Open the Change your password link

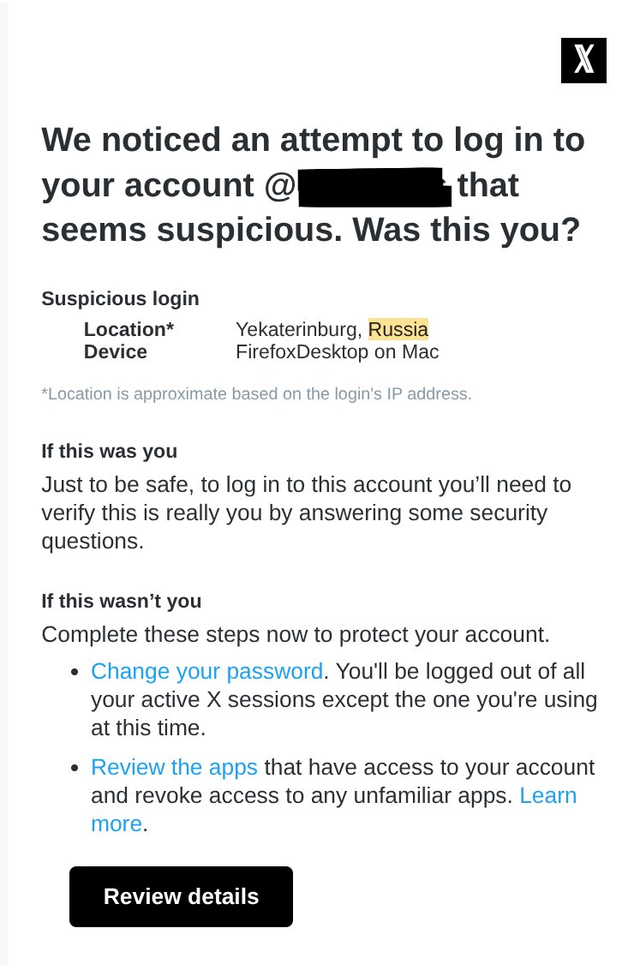(207, 671)
